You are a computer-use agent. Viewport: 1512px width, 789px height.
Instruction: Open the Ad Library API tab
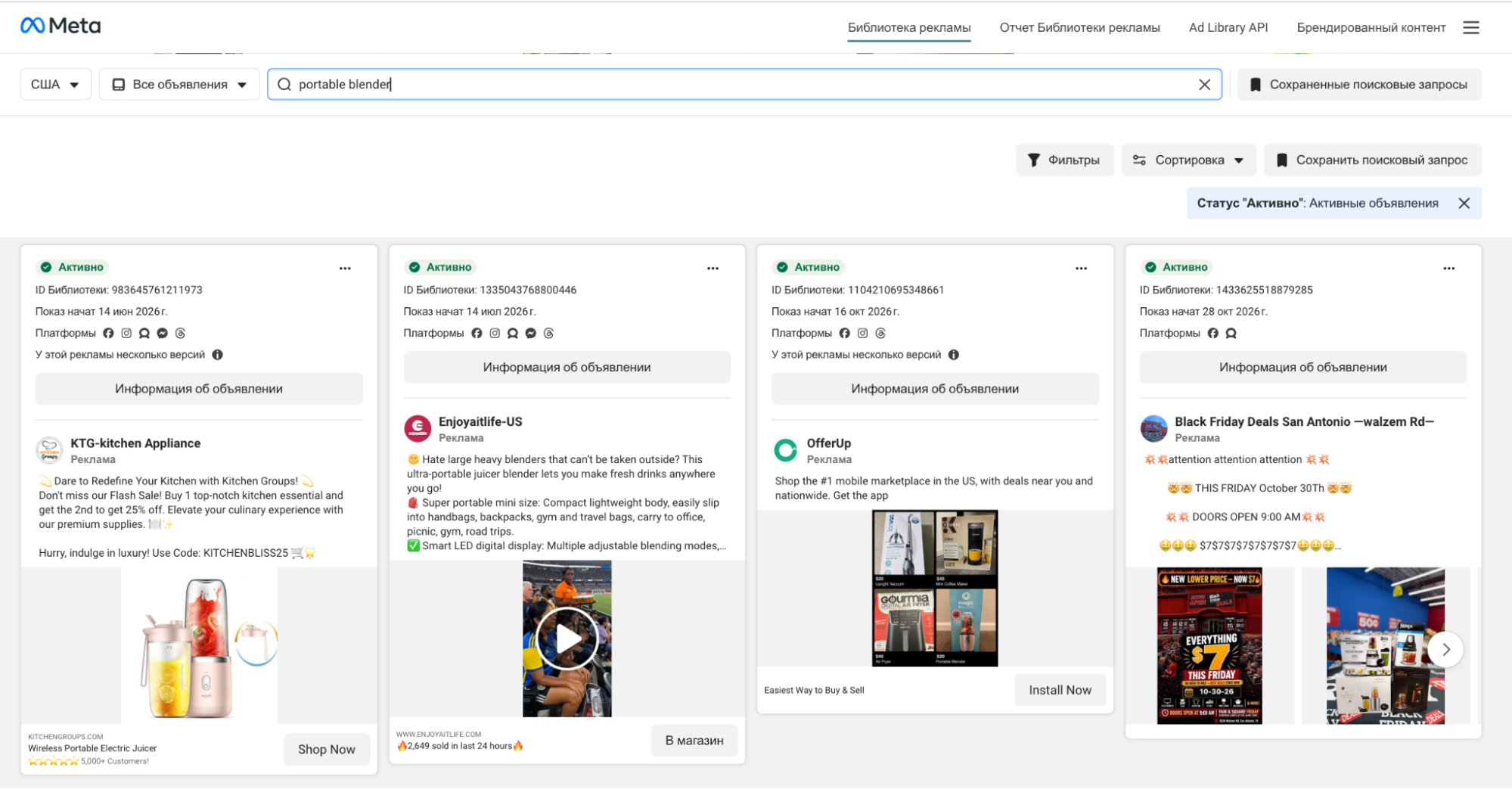(1228, 28)
